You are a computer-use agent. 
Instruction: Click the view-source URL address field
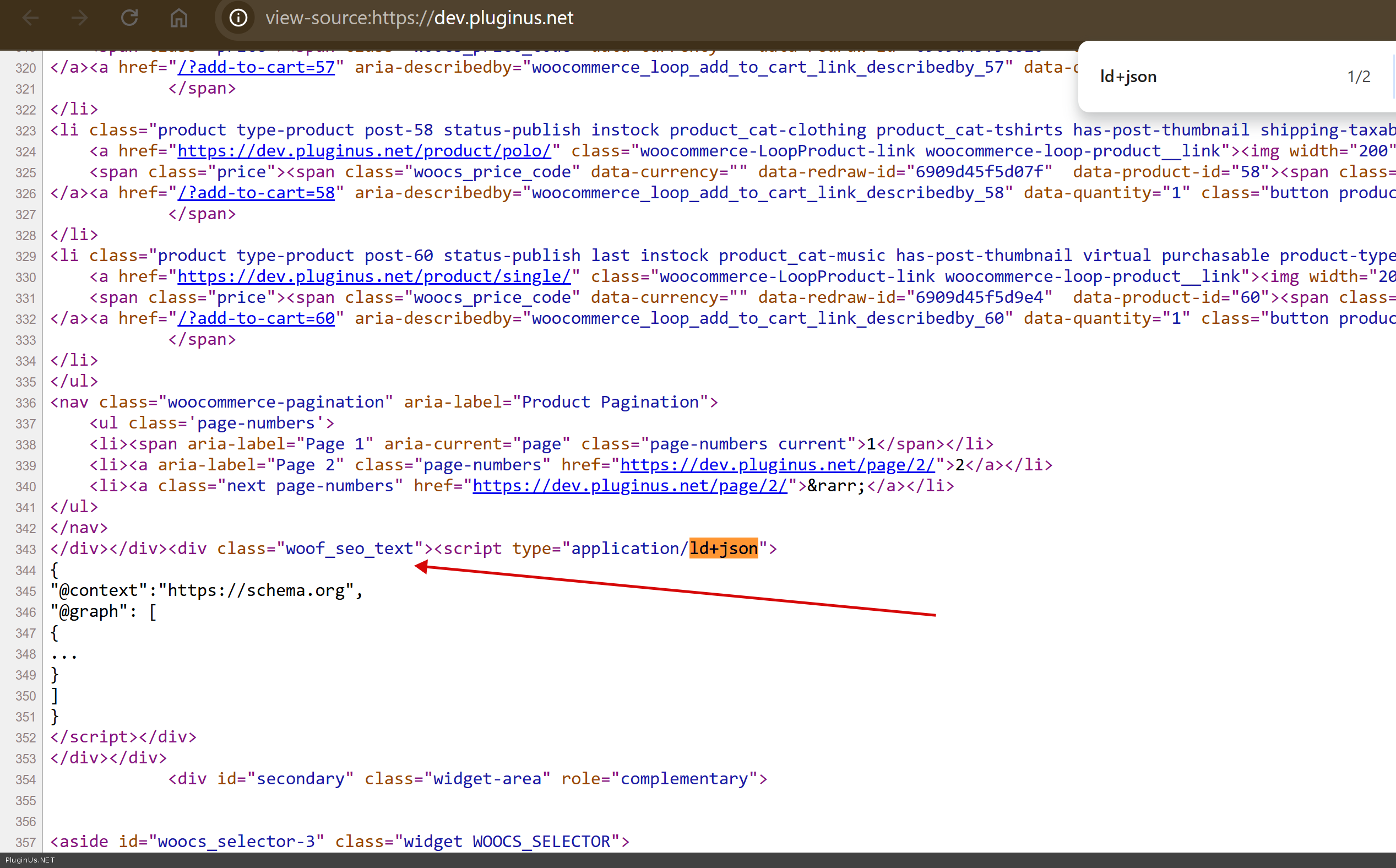(x=419, y=18)
